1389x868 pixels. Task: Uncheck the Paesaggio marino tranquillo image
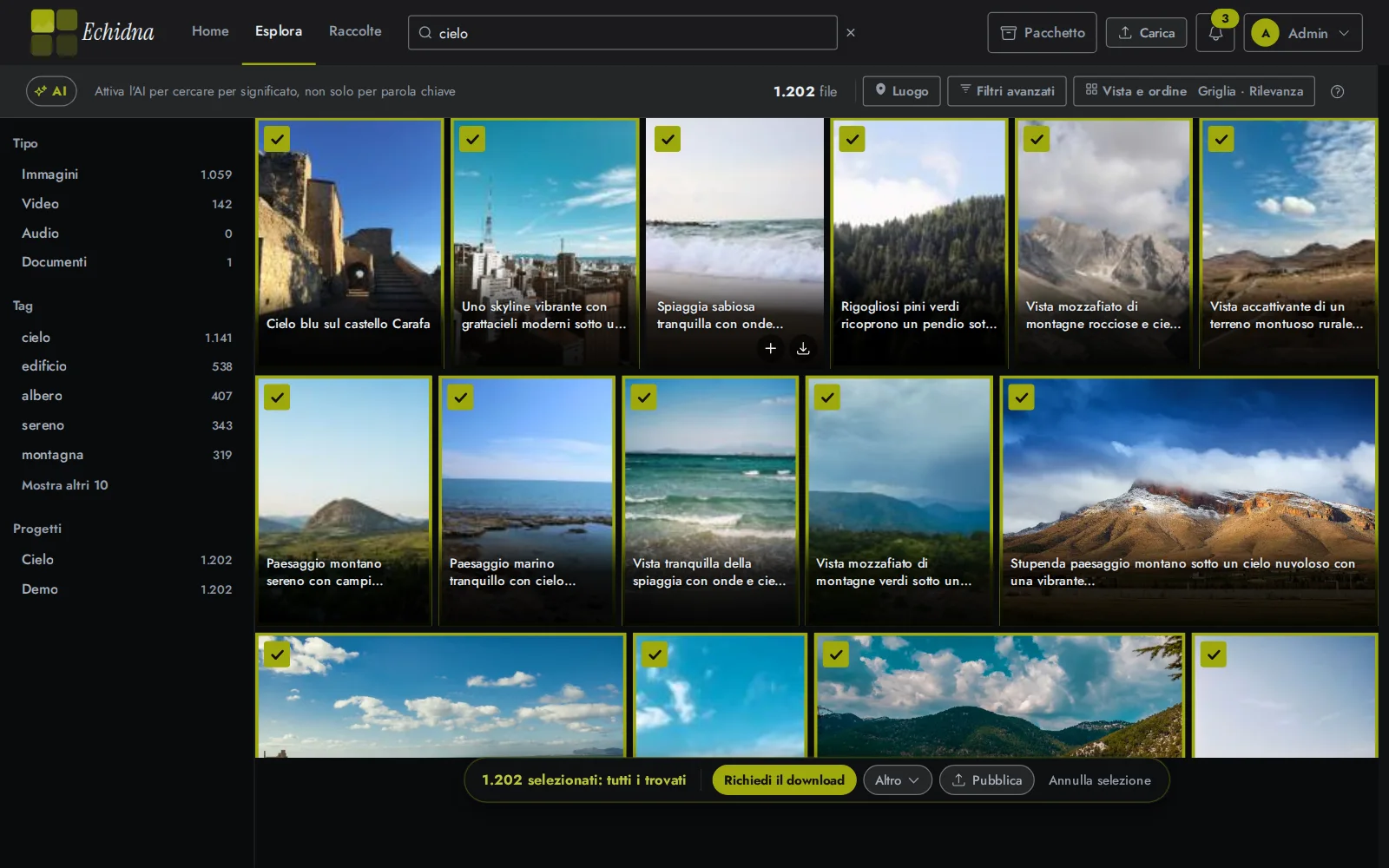pos(460,398)
